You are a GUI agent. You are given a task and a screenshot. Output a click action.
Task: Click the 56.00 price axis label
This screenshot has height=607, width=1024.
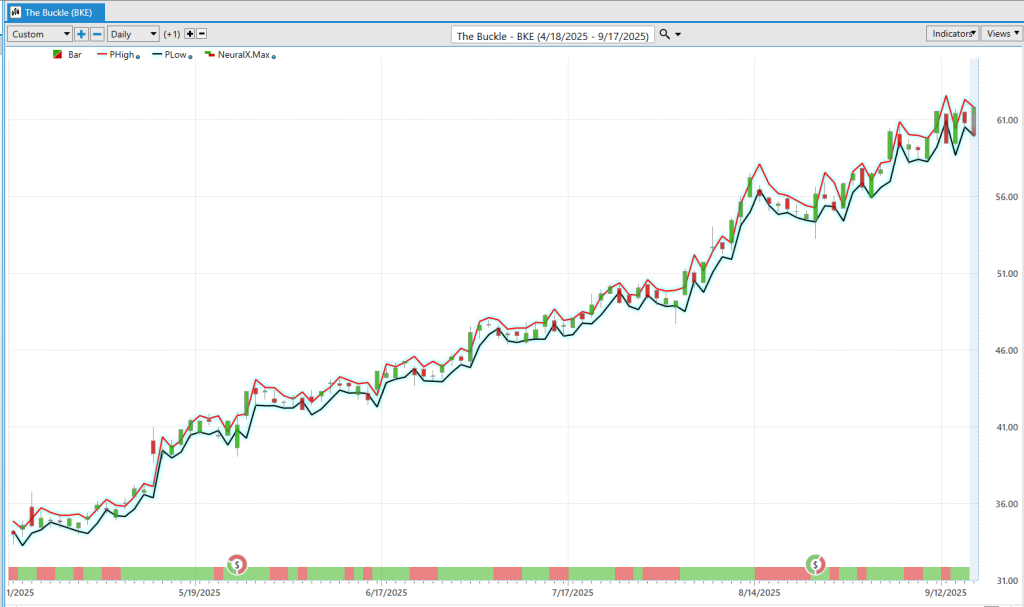tap(1006, 197)
